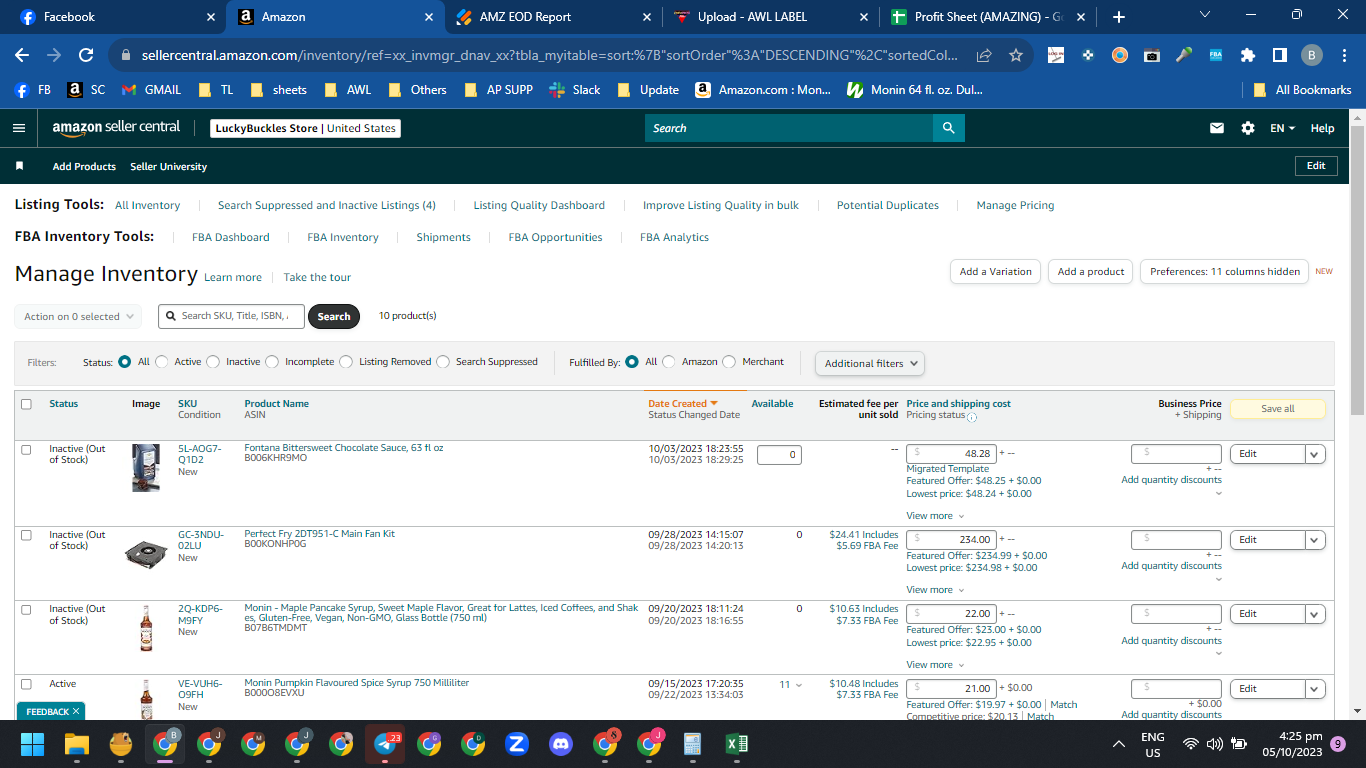This screenshot has height=768, width=1366.
Task: Click the Pricing status info icon
Action: (x=972, y=417)
